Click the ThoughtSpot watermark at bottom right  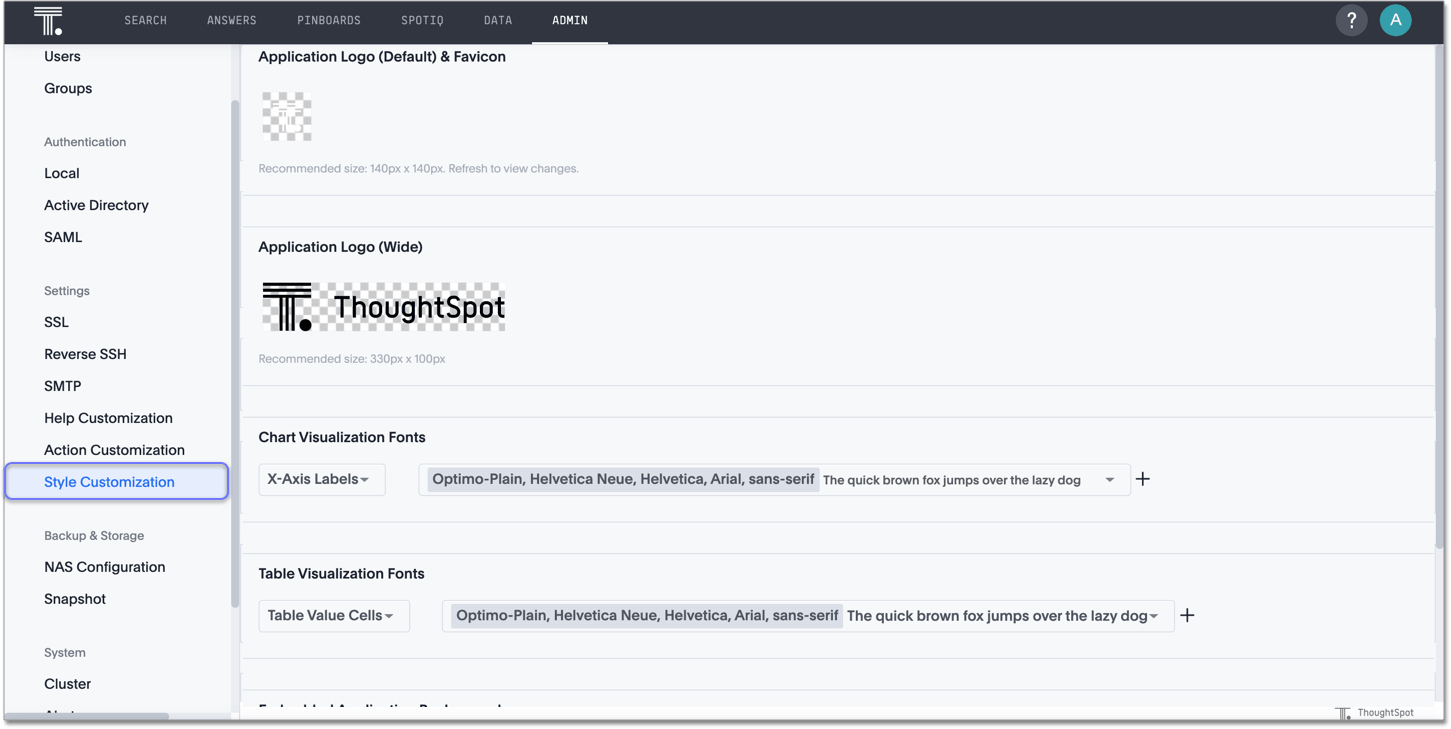pyautogui.click(x=1376, y=712)
